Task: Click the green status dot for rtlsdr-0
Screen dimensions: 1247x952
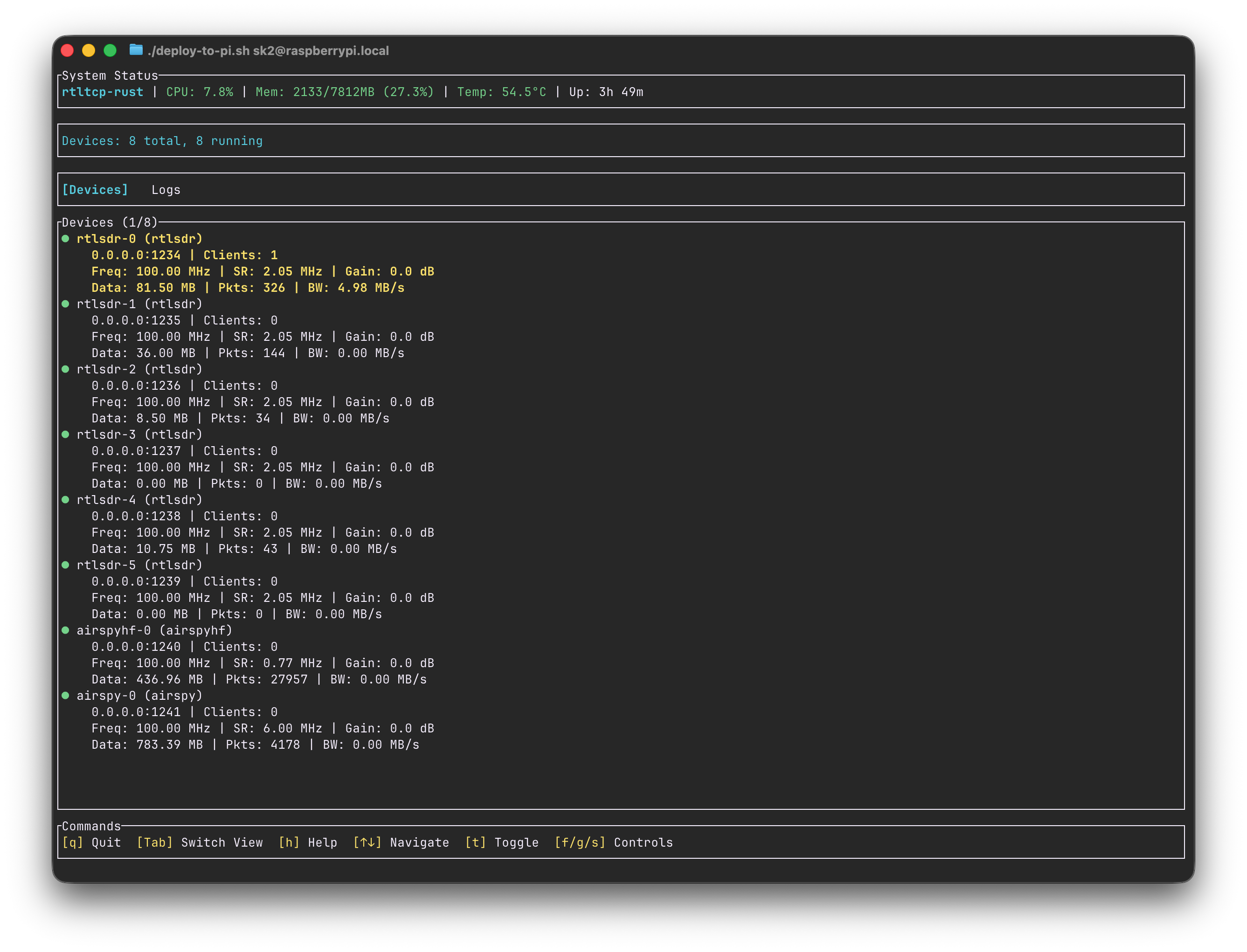Action: click(65, 239)
